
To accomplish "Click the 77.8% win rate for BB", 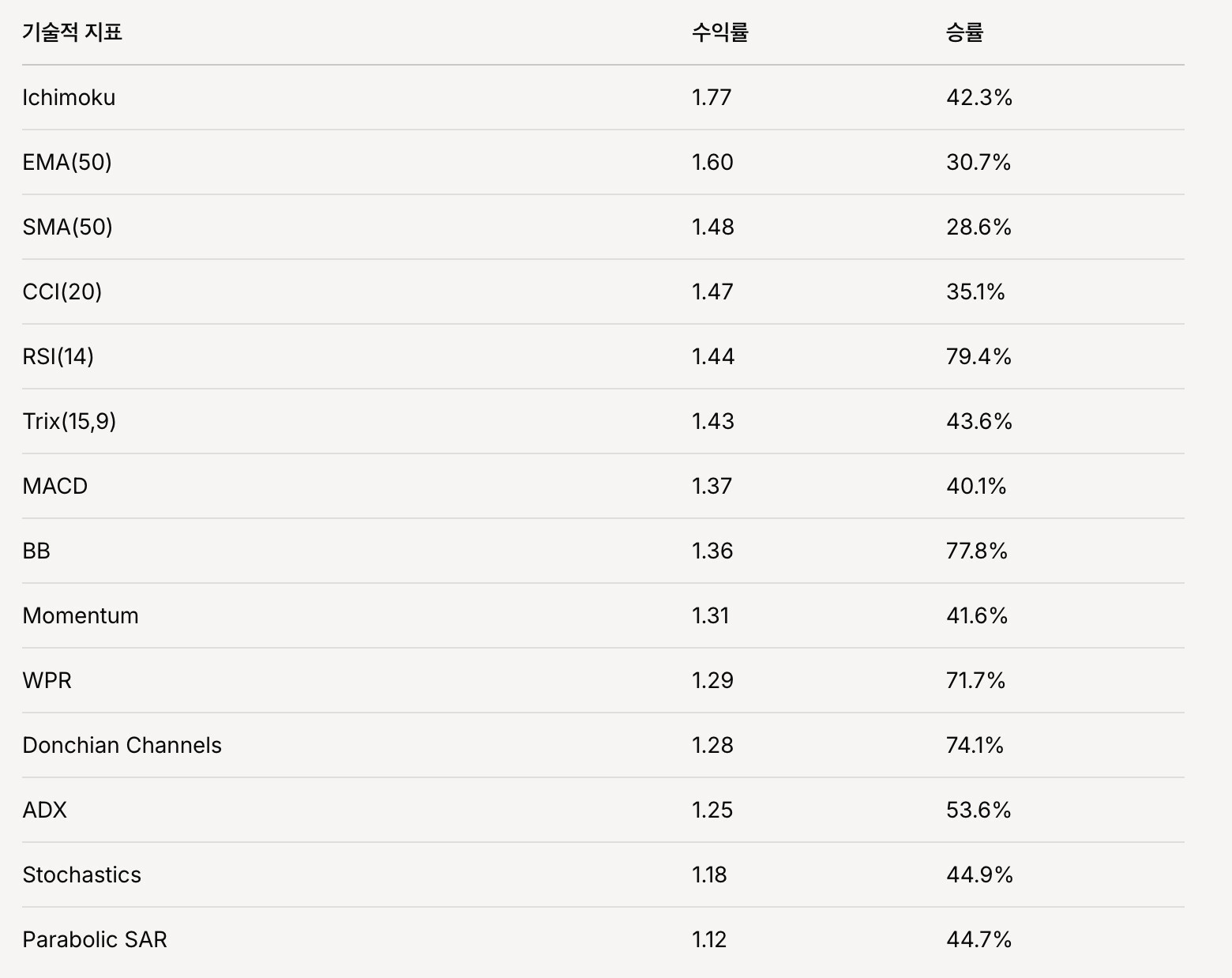I will click(x=977, y=551).
